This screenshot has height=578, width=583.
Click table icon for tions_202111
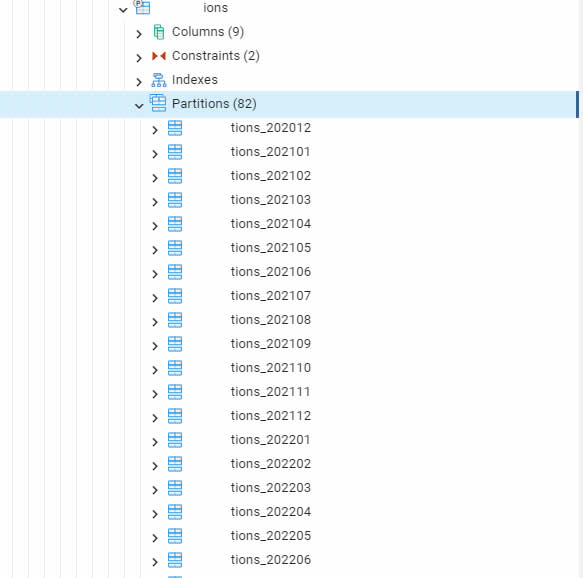tap(175, 392)
